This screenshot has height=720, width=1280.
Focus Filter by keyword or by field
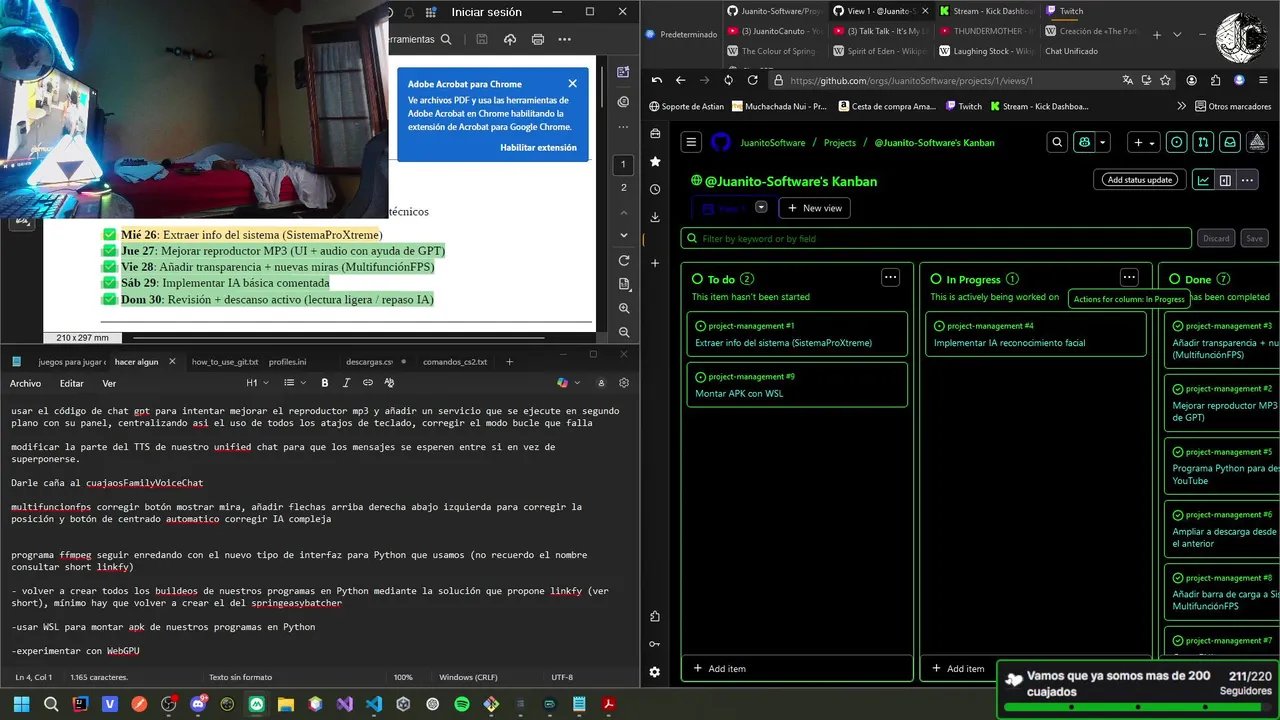pyautogui.click(x=936, y=239)
